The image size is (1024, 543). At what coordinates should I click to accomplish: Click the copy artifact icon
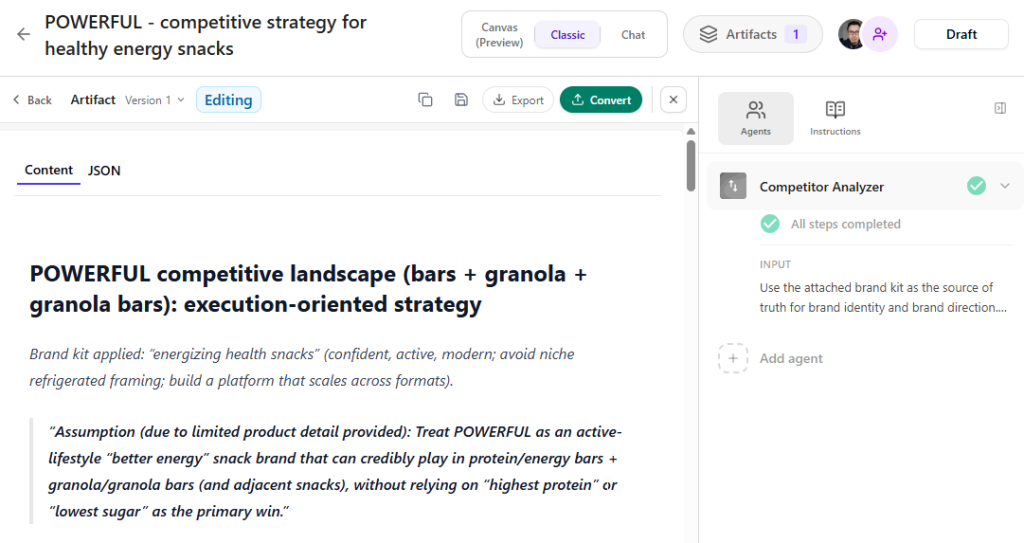425,99
